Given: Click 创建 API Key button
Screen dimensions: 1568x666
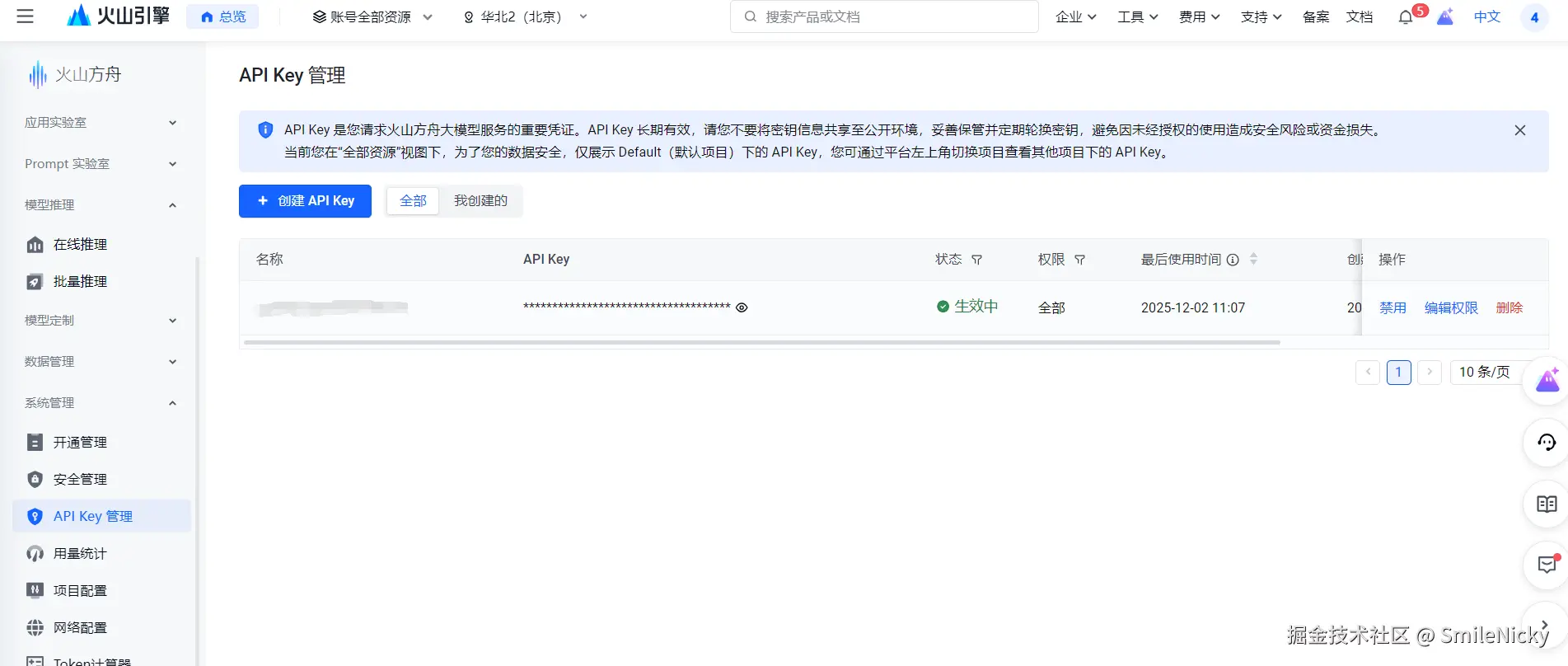Looking at the screenshot, I should 305,200.
